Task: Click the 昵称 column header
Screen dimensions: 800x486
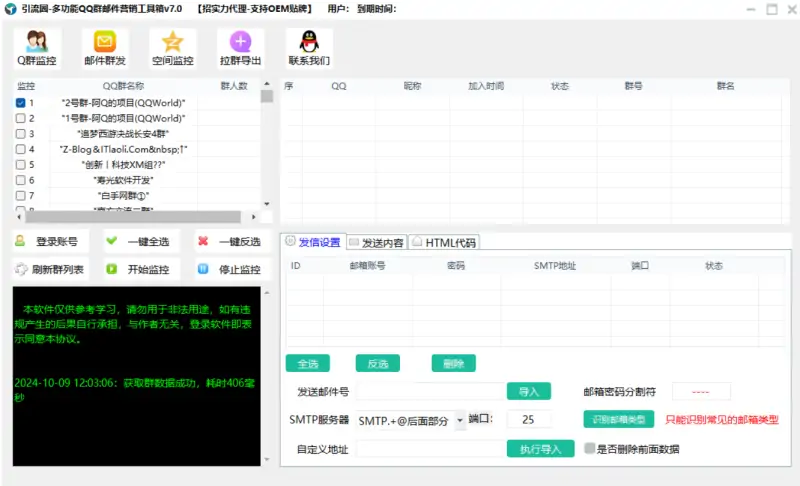Action: (412, 86)
